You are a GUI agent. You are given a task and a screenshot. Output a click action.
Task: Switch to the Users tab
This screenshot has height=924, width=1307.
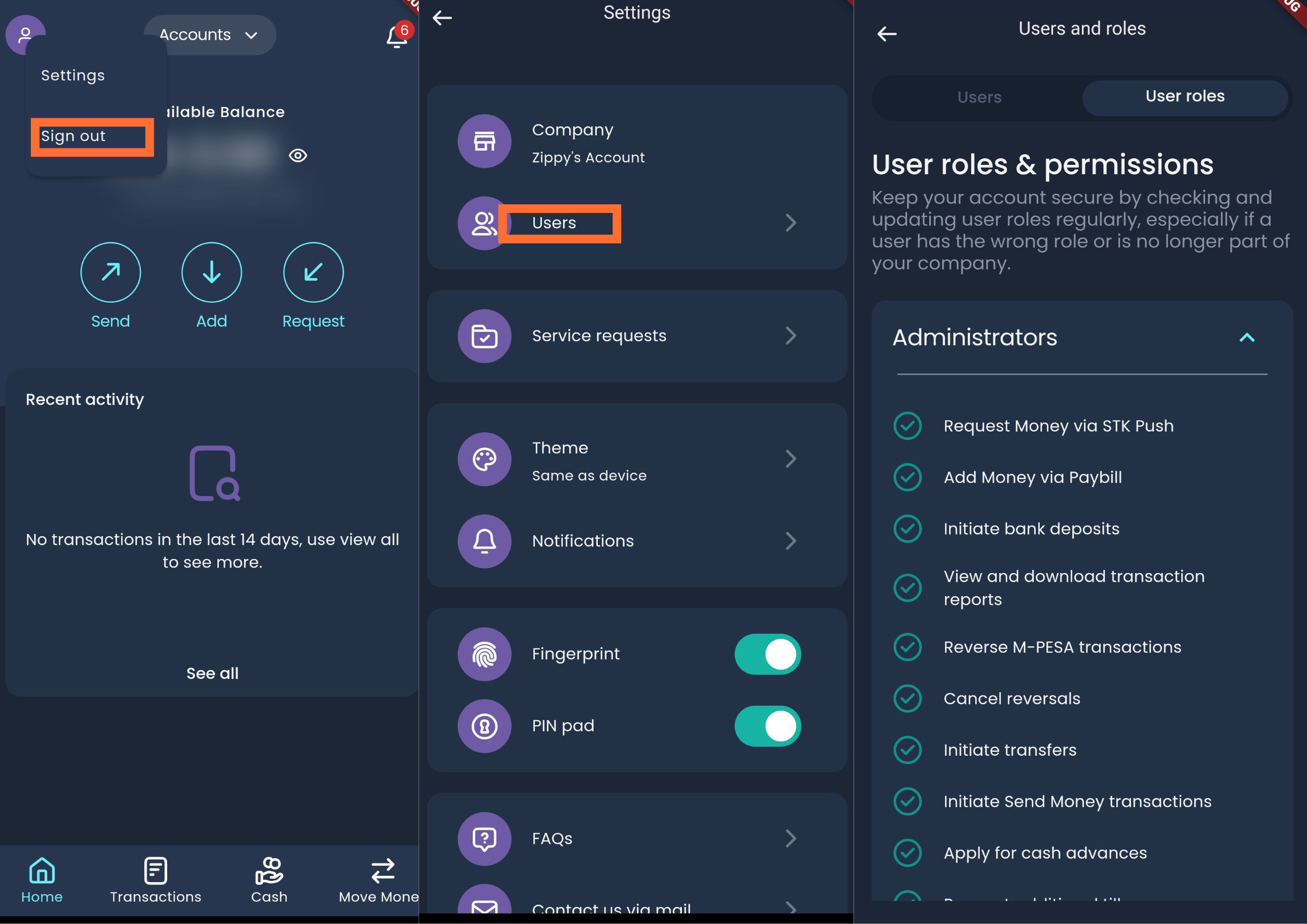pos(979,97)
